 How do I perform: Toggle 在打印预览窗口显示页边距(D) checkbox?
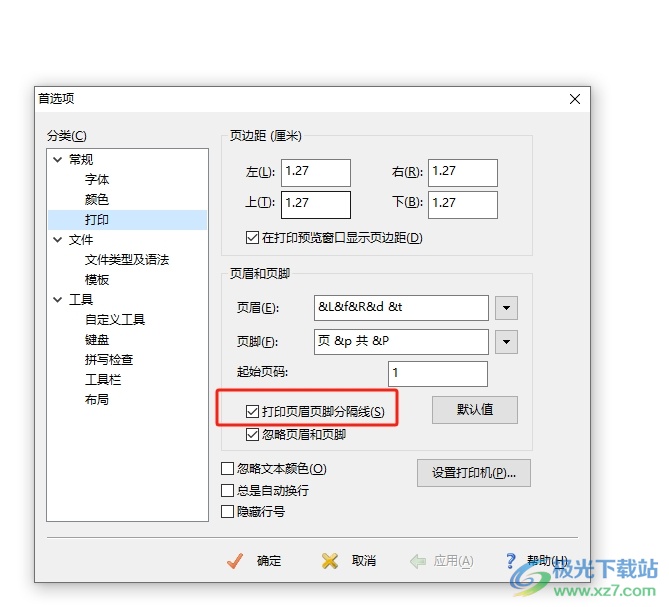pos(252,238)
